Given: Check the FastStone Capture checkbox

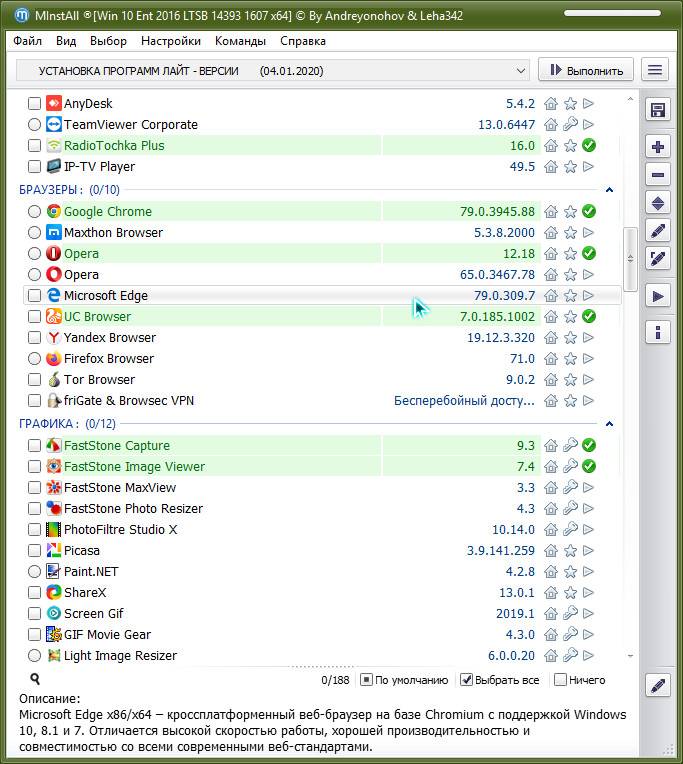Looking at the screenshot, I should [34, 445].
